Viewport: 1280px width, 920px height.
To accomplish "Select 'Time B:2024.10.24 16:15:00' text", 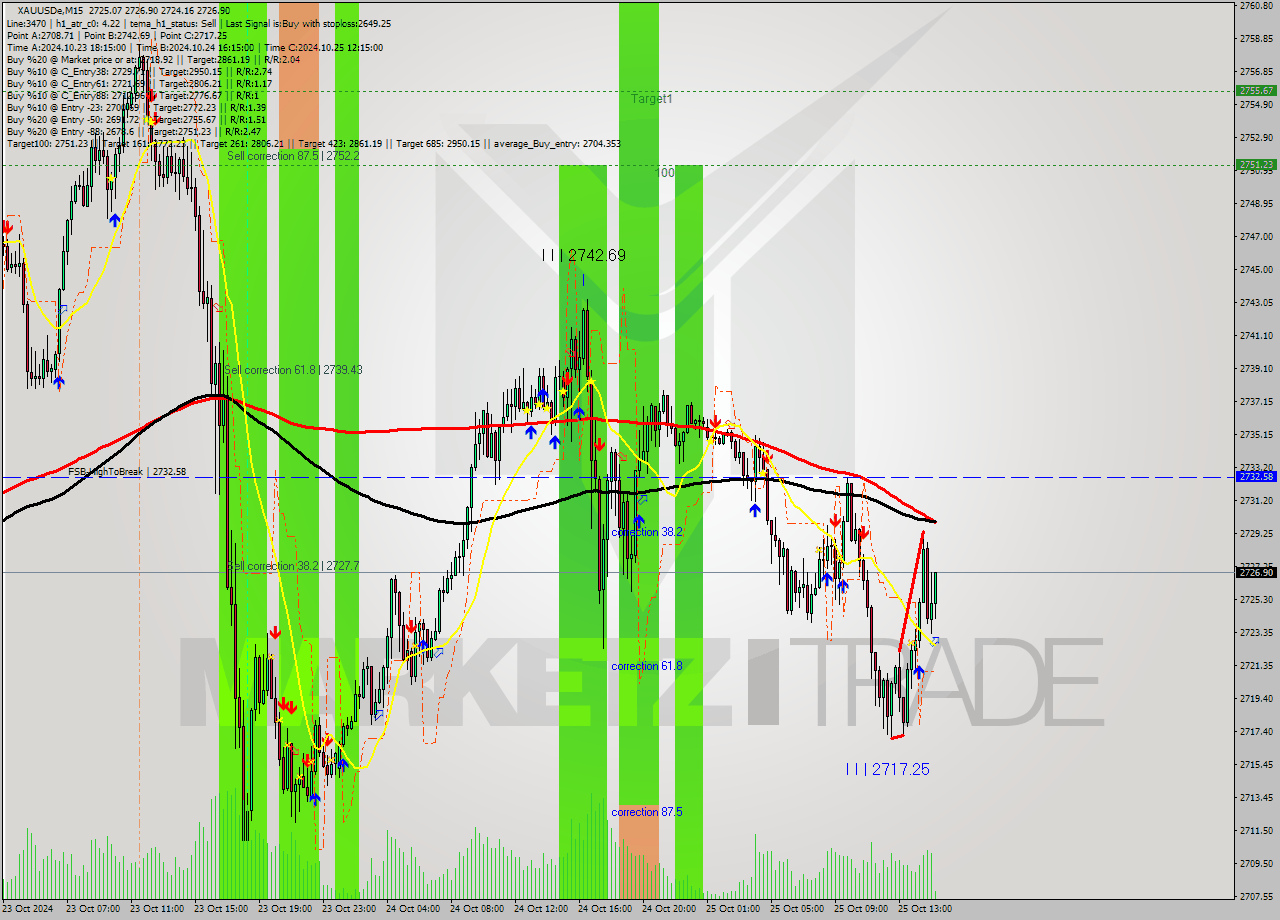I will pos(196,47).
